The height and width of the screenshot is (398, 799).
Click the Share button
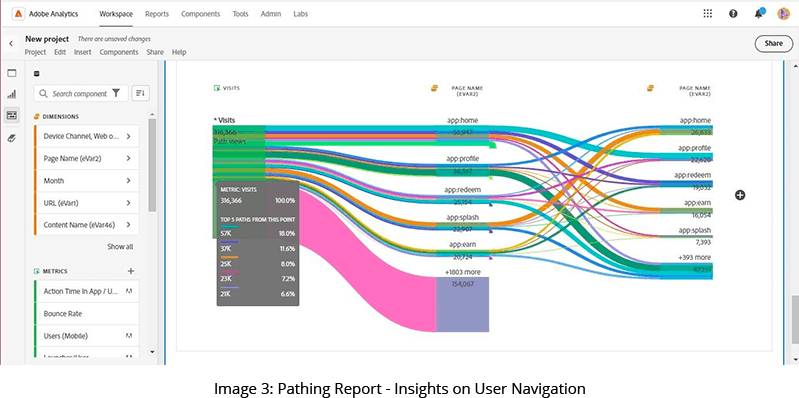[773, 43]
